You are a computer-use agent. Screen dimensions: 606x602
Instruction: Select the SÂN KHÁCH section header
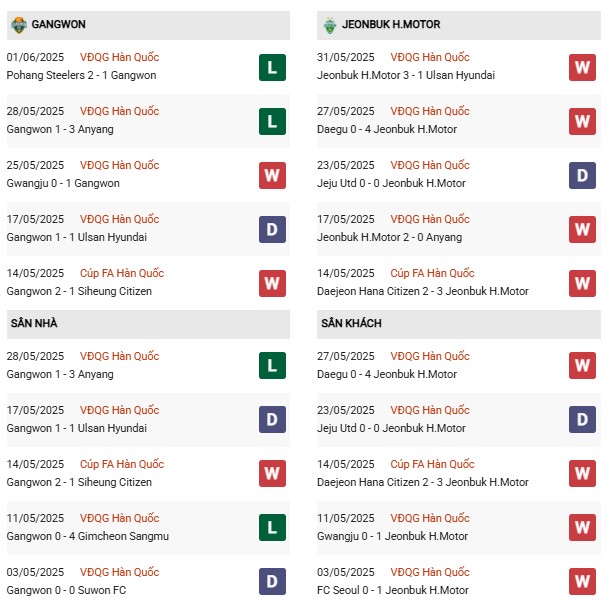click(x=459, y=324)
